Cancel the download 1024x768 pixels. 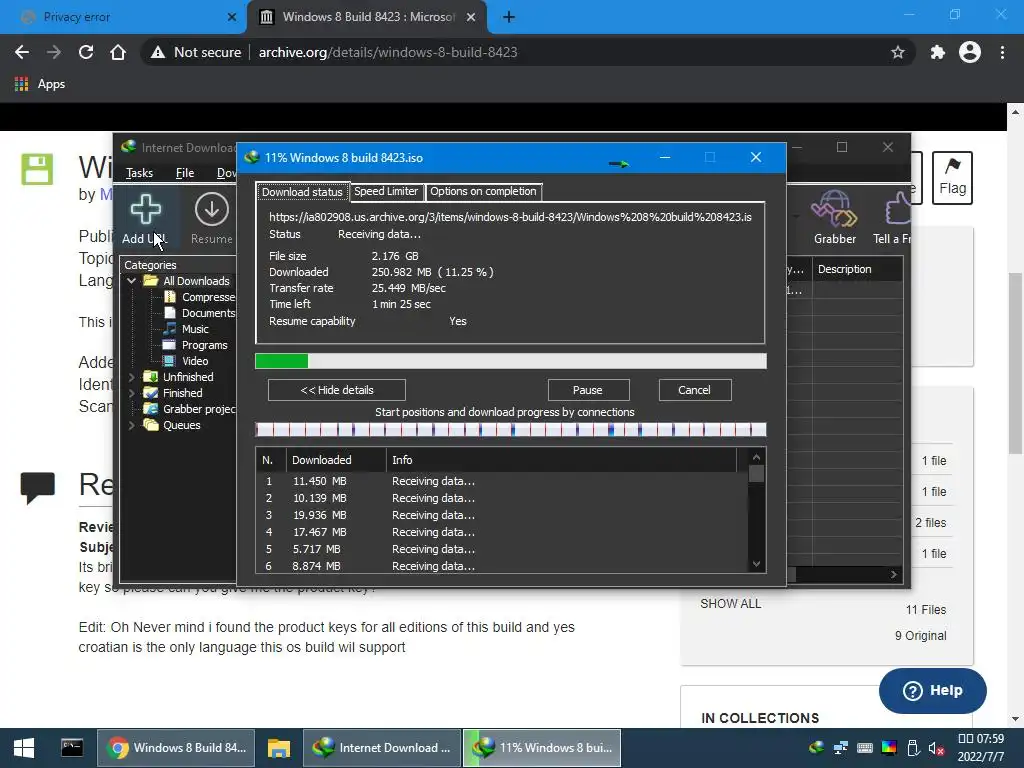[x=695, y=390]
